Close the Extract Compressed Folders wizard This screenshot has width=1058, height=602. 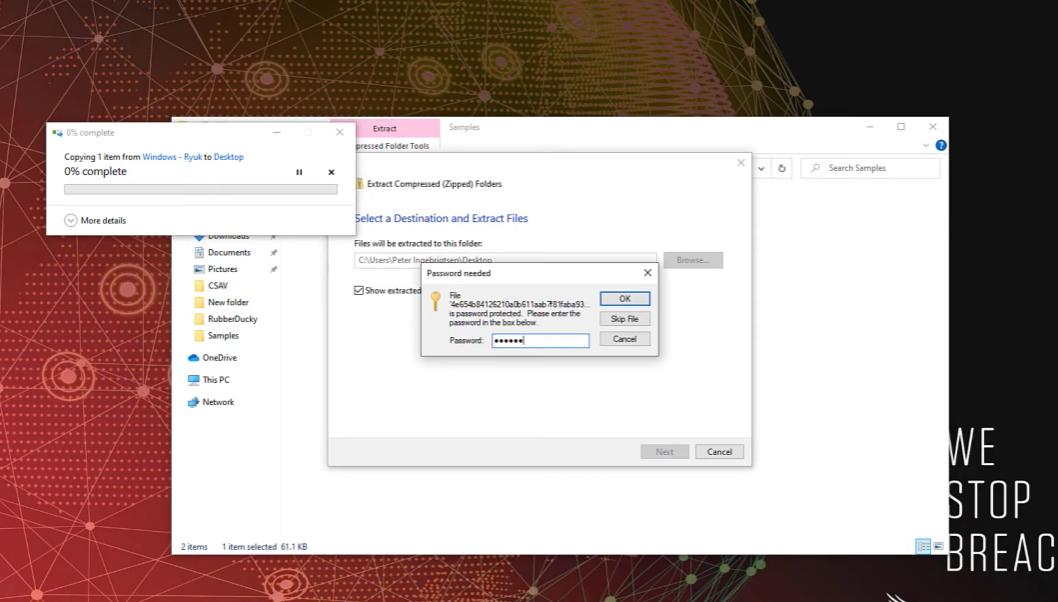coord(741,163)
